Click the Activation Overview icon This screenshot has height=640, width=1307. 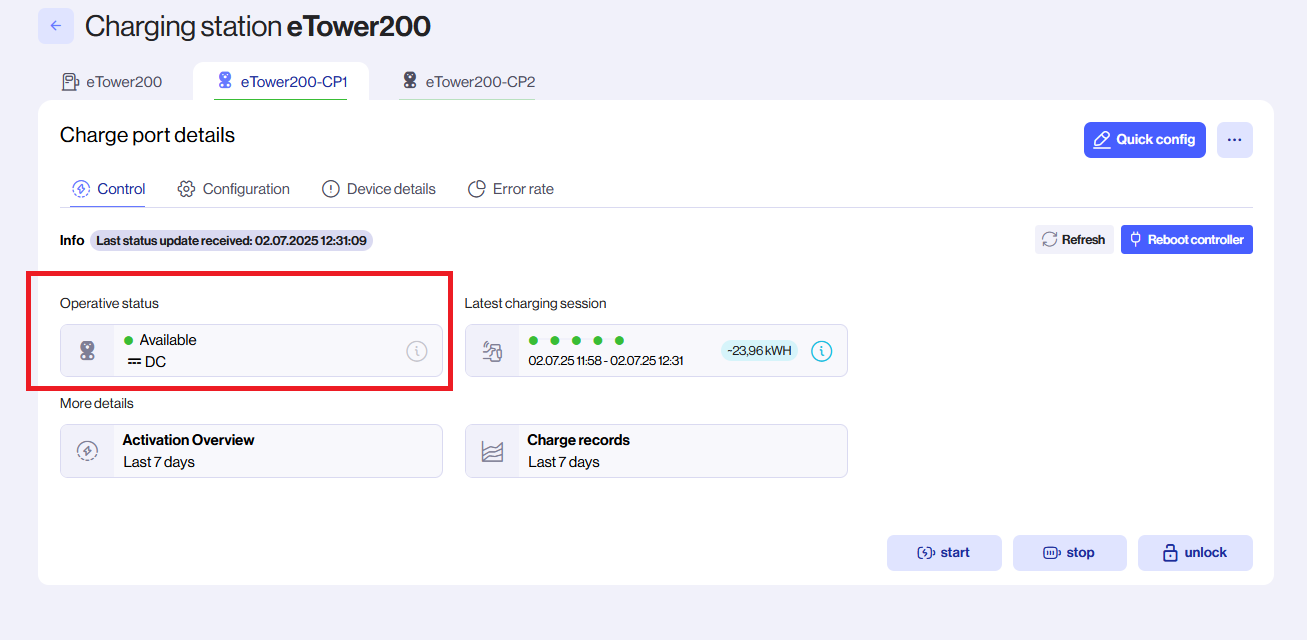pos(87,451)
